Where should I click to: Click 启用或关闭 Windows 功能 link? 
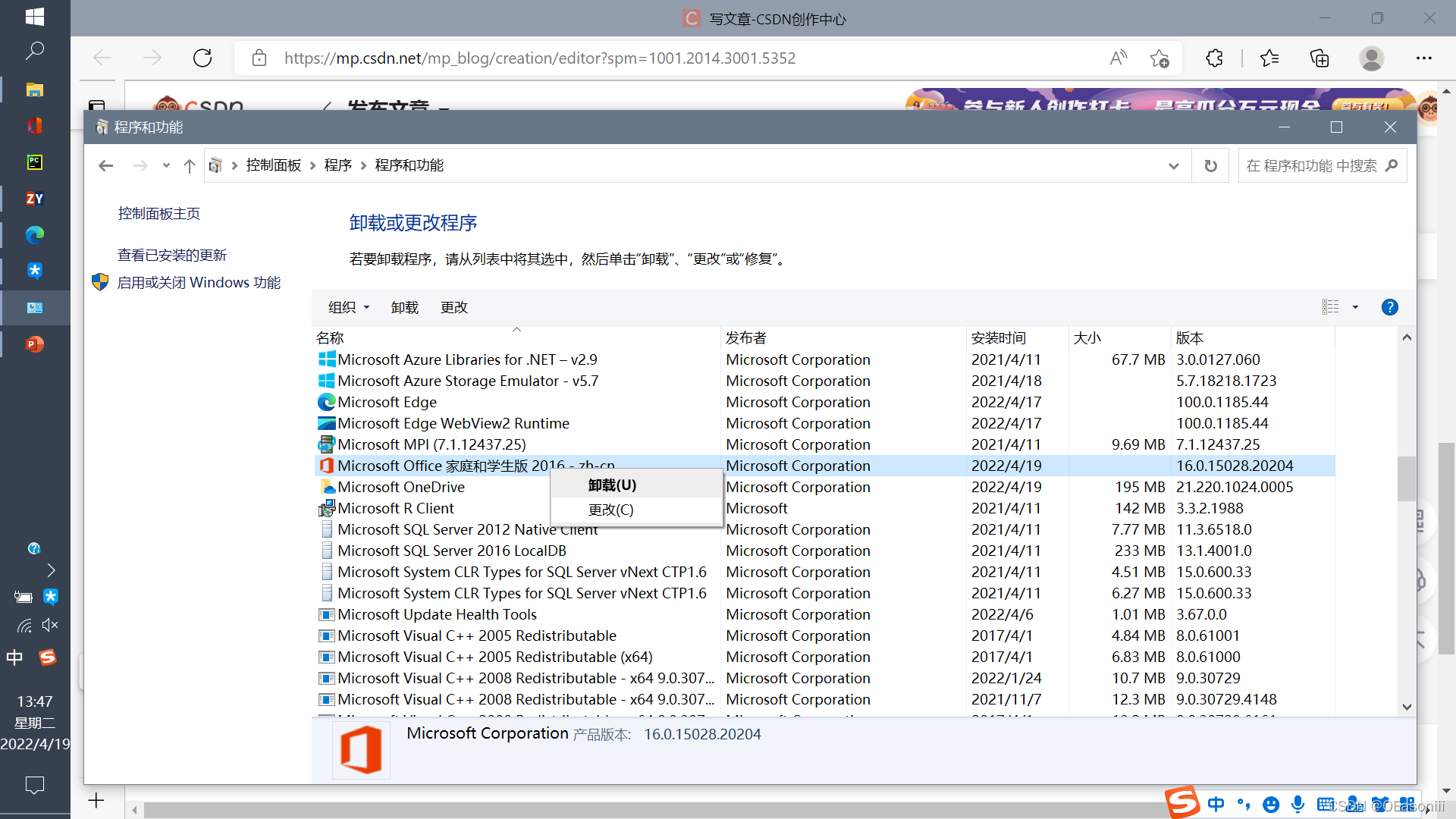coord(199,283)
